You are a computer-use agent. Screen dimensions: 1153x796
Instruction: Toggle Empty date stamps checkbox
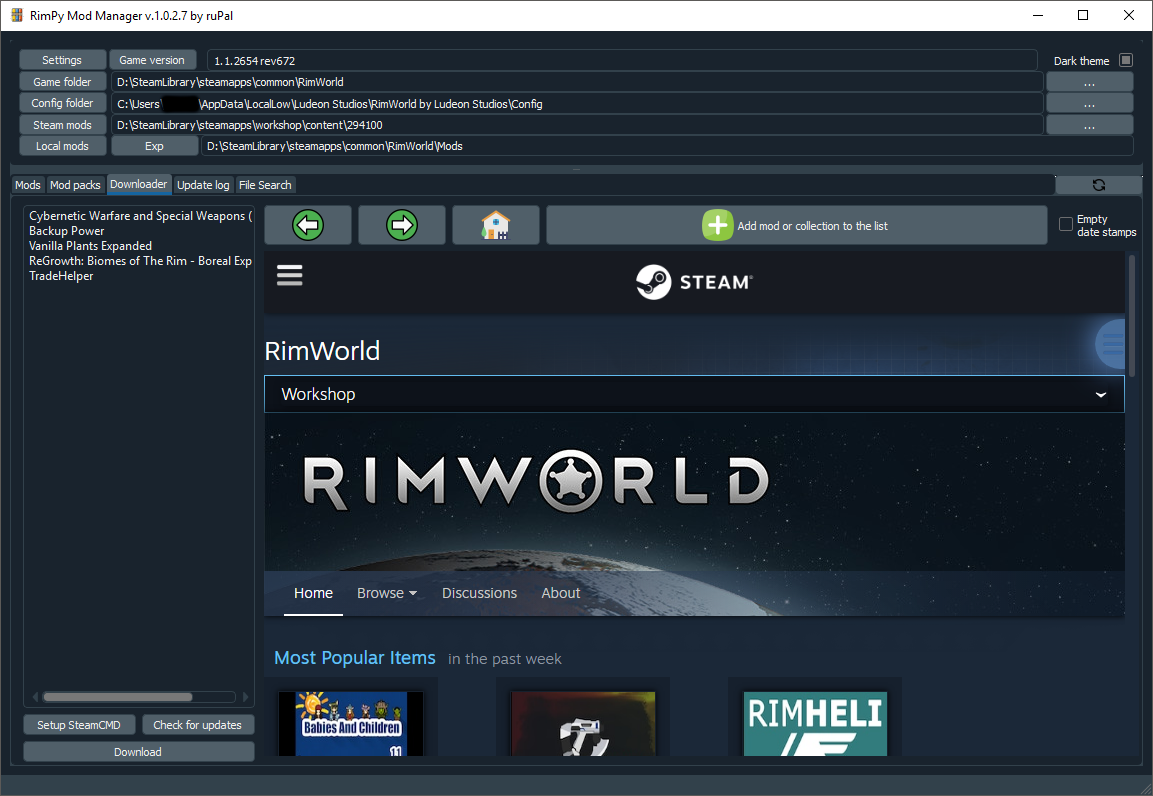1065,224
